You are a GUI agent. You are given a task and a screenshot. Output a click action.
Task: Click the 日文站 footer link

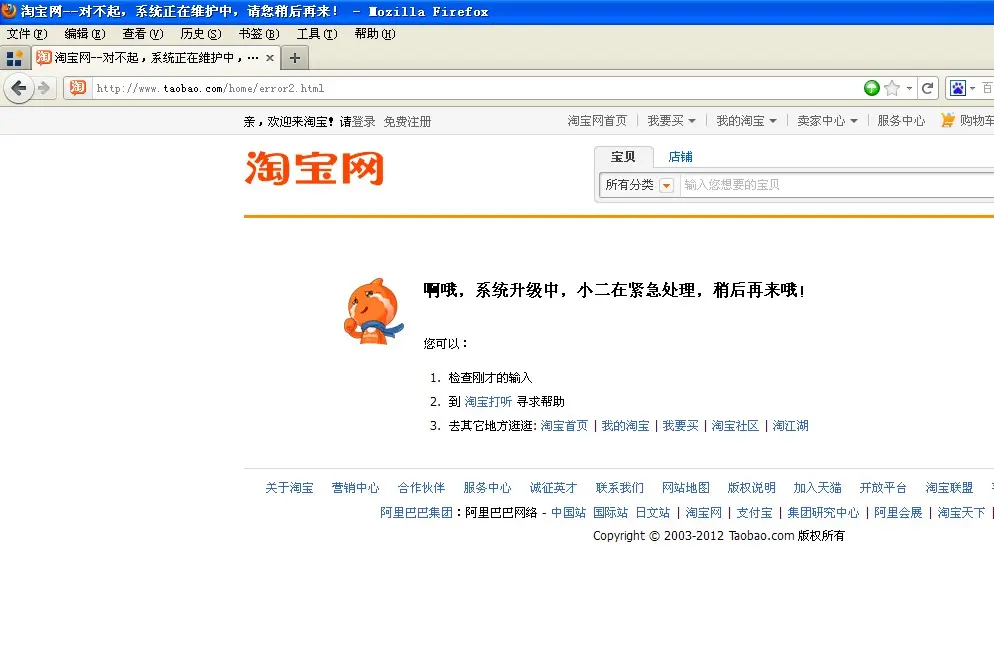[653, 513]
